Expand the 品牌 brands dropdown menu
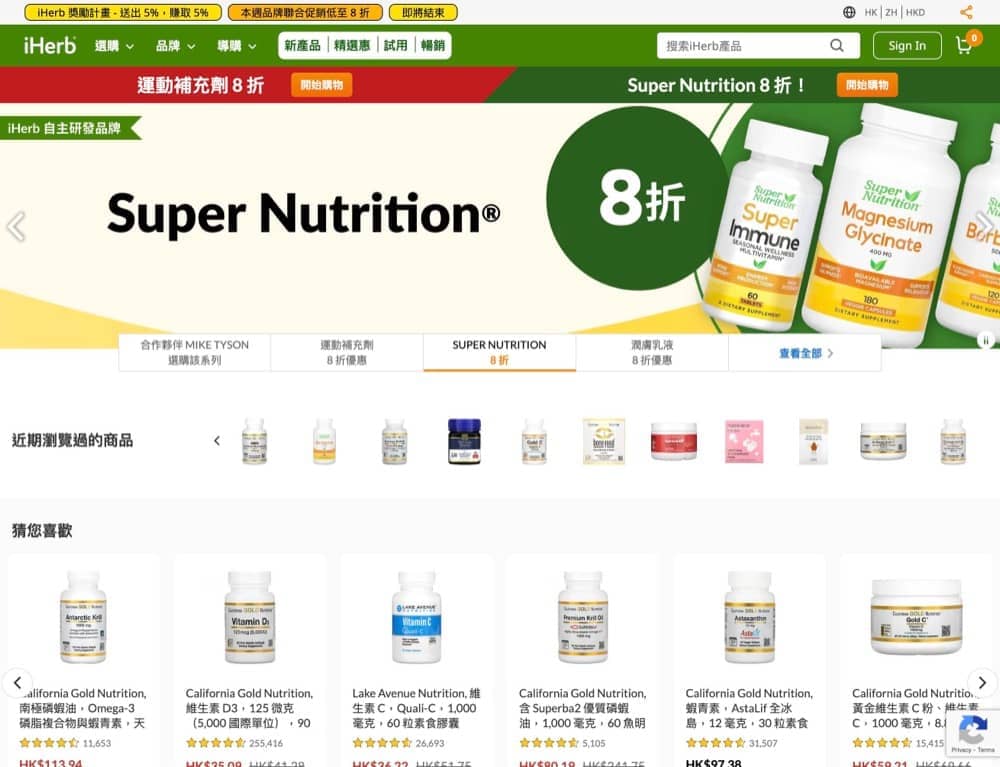This screenshot has height=767, width=1000. [175, 46]
